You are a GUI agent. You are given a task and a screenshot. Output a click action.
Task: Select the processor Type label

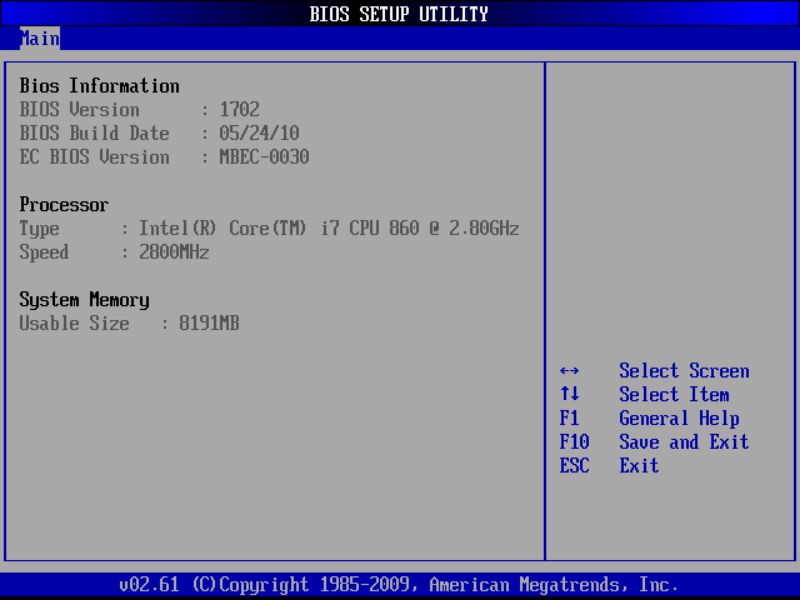39,229
